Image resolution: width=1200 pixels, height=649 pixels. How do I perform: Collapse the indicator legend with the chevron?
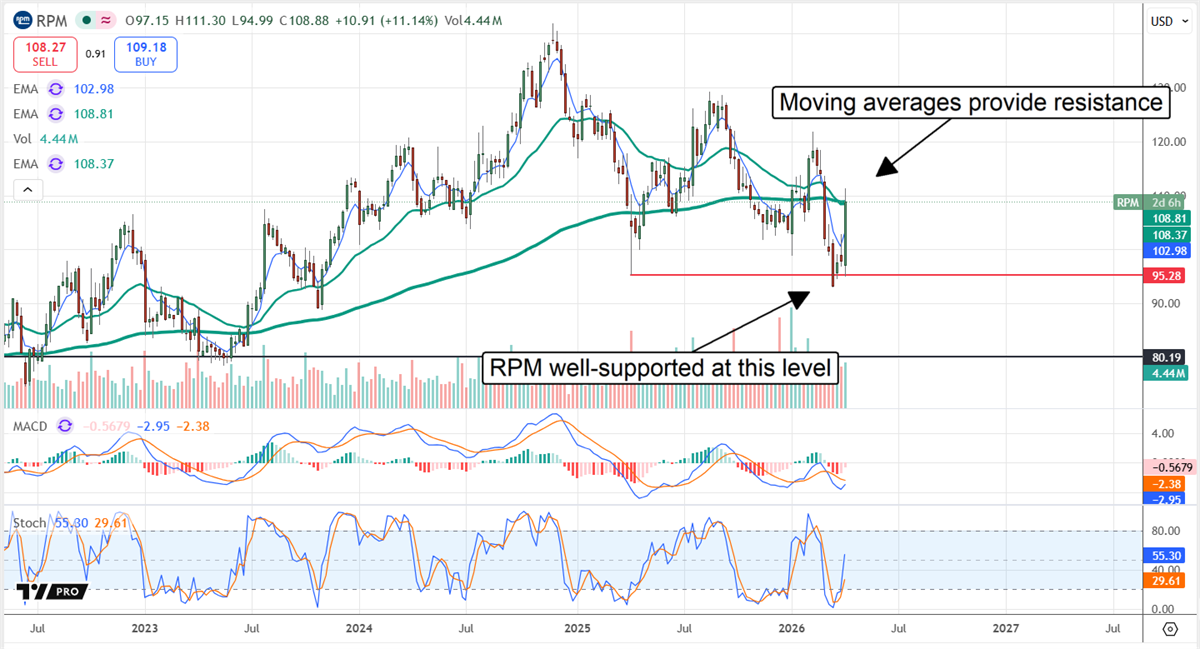[27, 189]
